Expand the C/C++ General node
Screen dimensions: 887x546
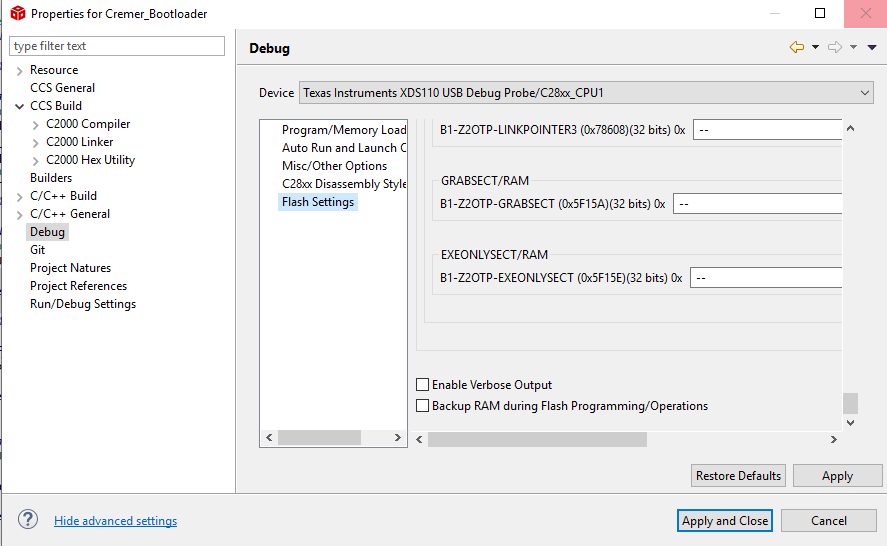coord(20,215)
